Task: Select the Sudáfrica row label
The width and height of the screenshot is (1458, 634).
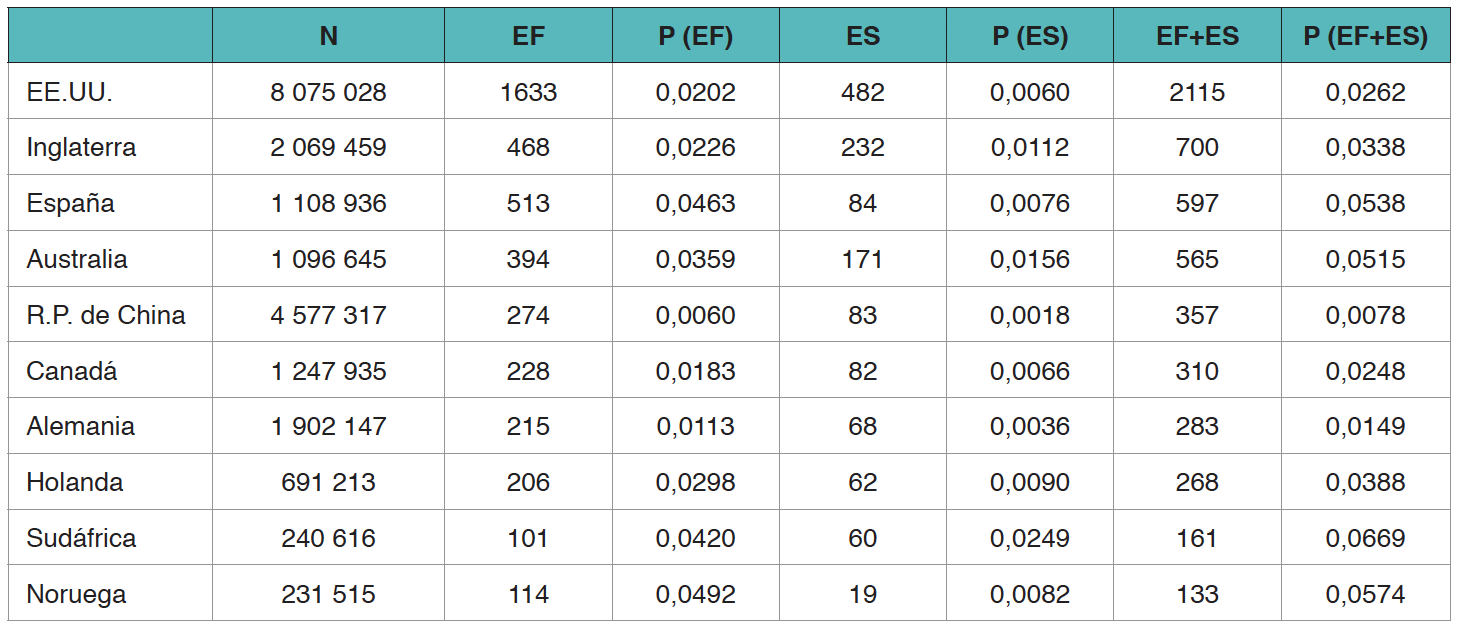Action: coord(81,538)
